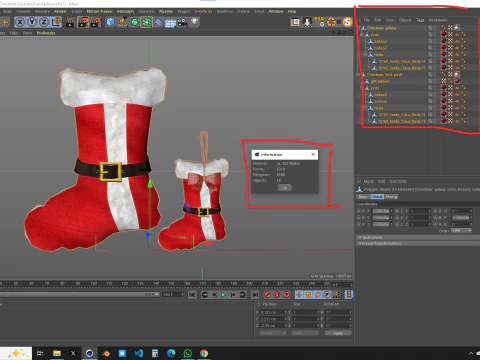480x360 pixels.
Task: Toggle the gift ribbon layer checkmark
Action: 430,81
